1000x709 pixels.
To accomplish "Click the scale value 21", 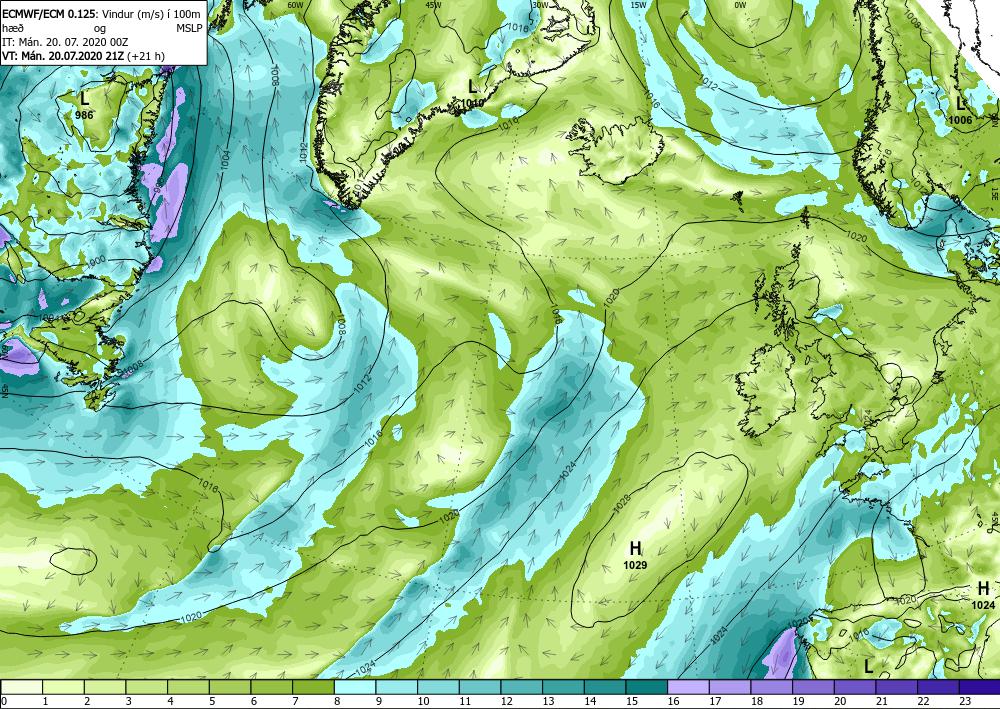I will coord(881,702).
